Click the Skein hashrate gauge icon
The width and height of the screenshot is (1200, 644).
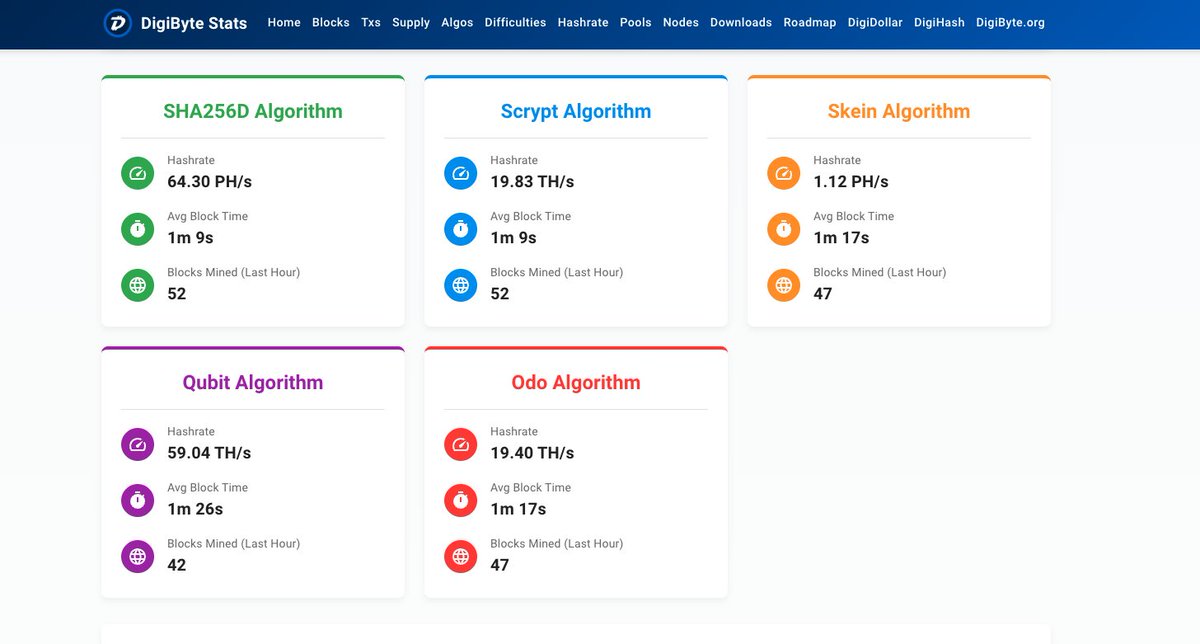click(x=784, y=173)
